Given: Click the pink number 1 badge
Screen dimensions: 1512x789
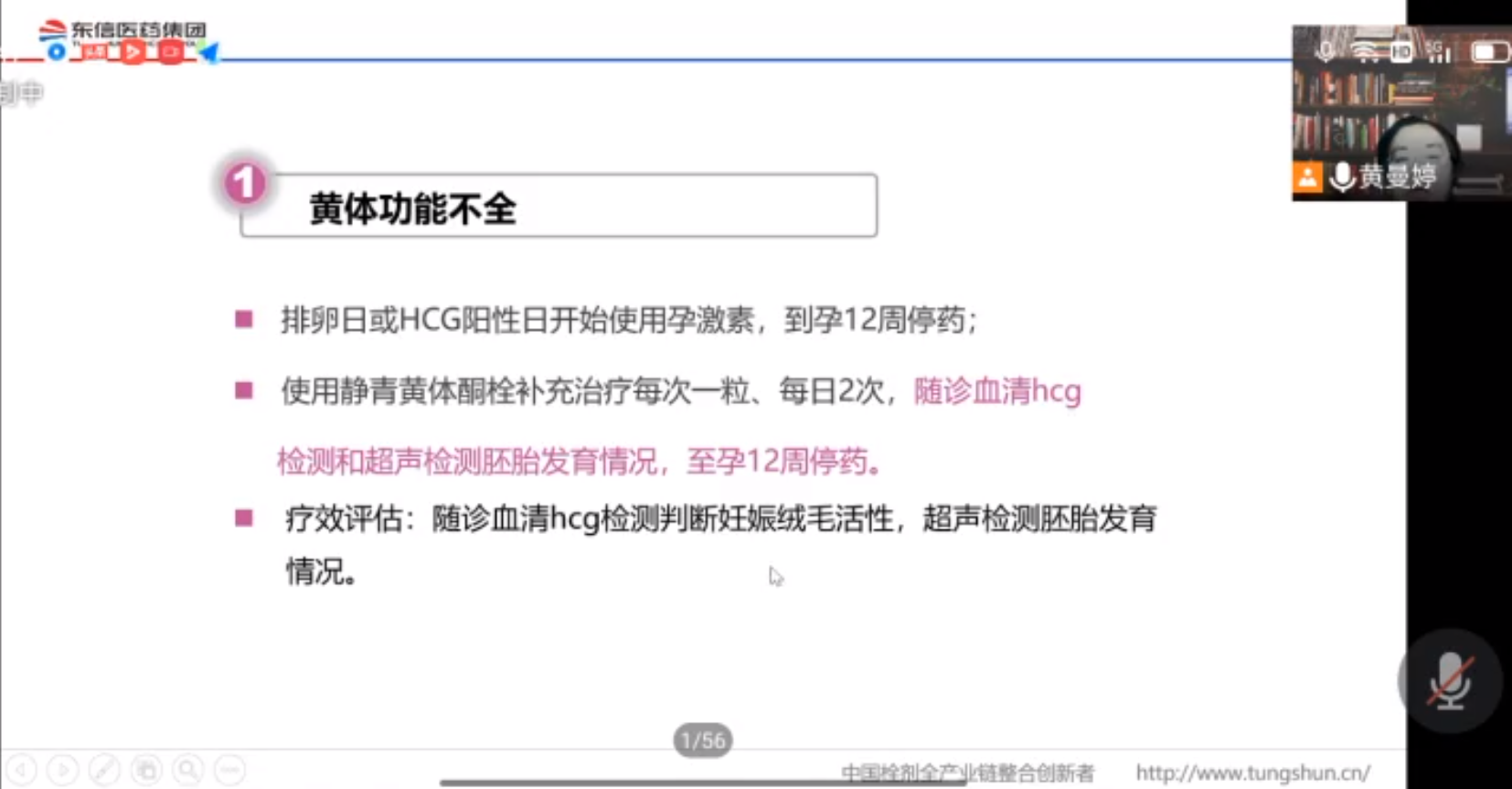Looking at the screenshot, I should pyautogui.click(x=244, y=183).
